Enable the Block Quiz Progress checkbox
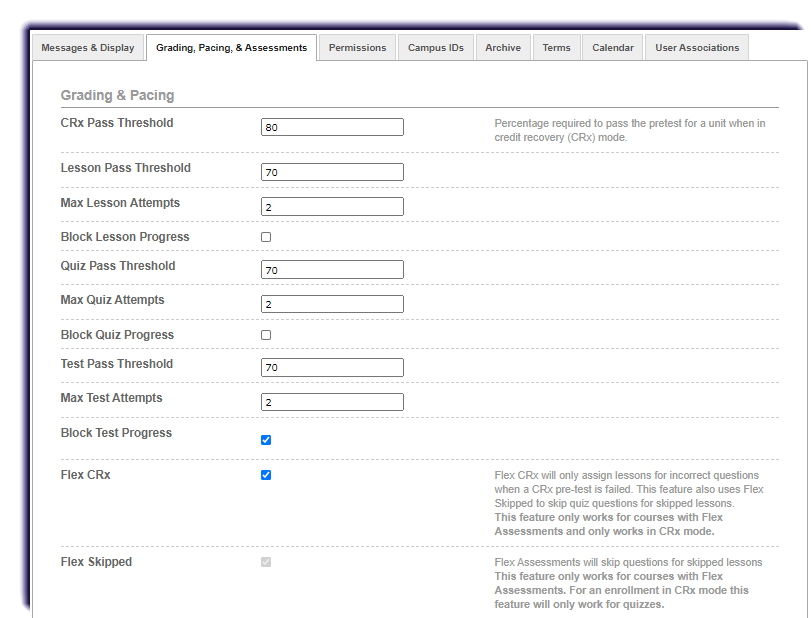The image size is (811, 618). pos(265,334)
